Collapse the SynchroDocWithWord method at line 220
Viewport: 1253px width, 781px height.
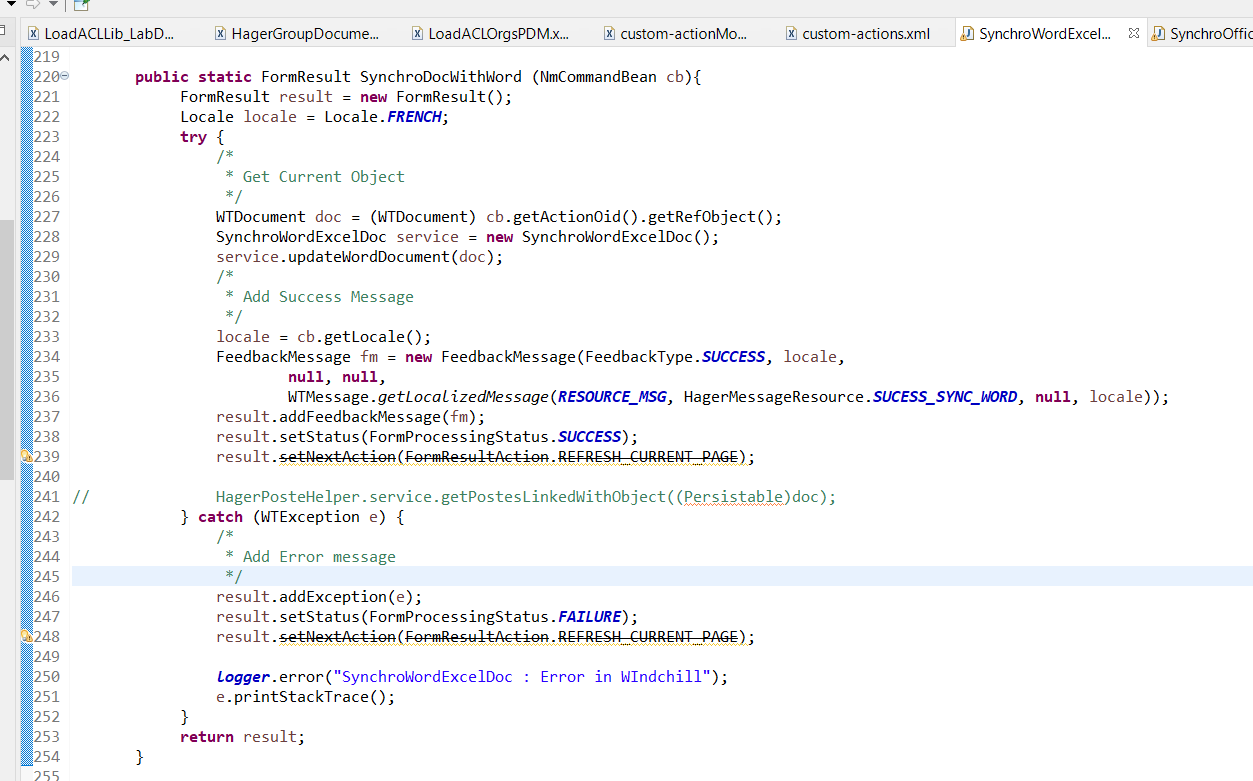point(65,77)
